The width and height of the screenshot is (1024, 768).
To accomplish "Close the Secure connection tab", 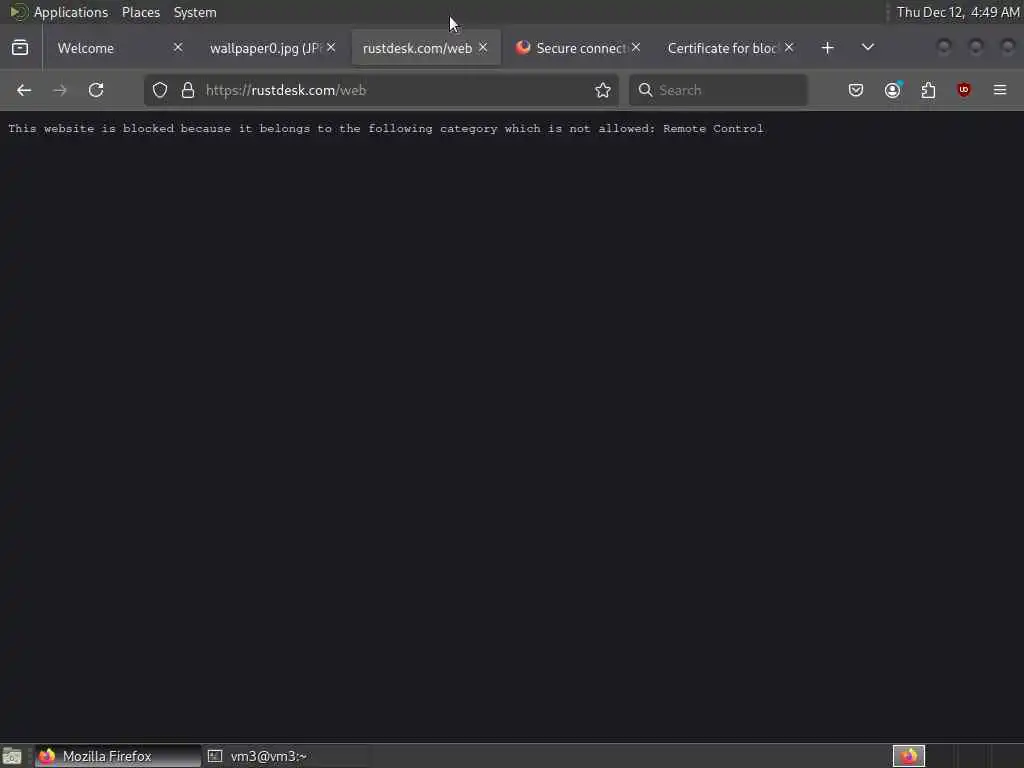I will (635, 48).
